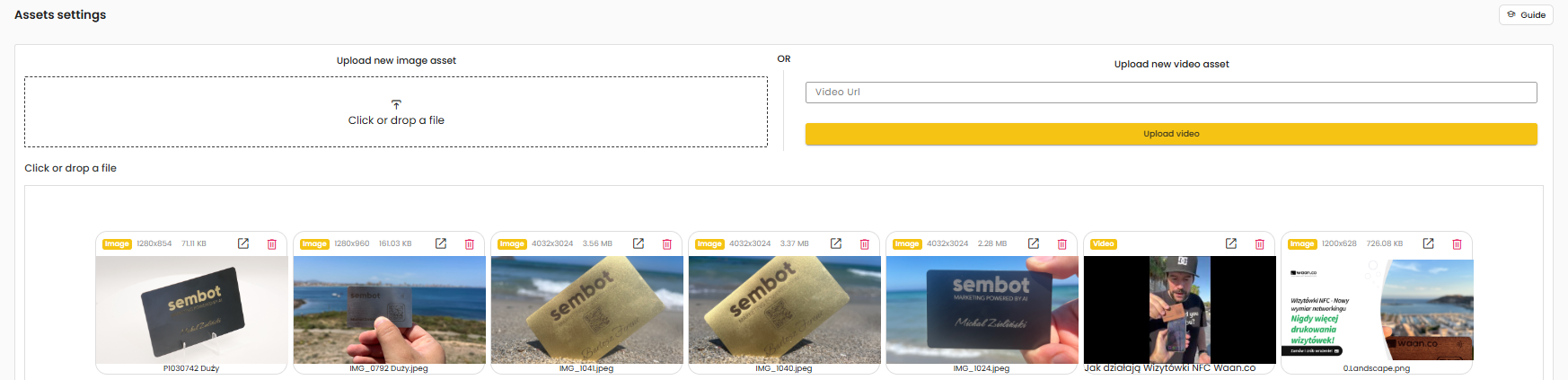Screen dimensions: 1568x380
Task: Open the Video asset in new window
Action: point(1231,243)
